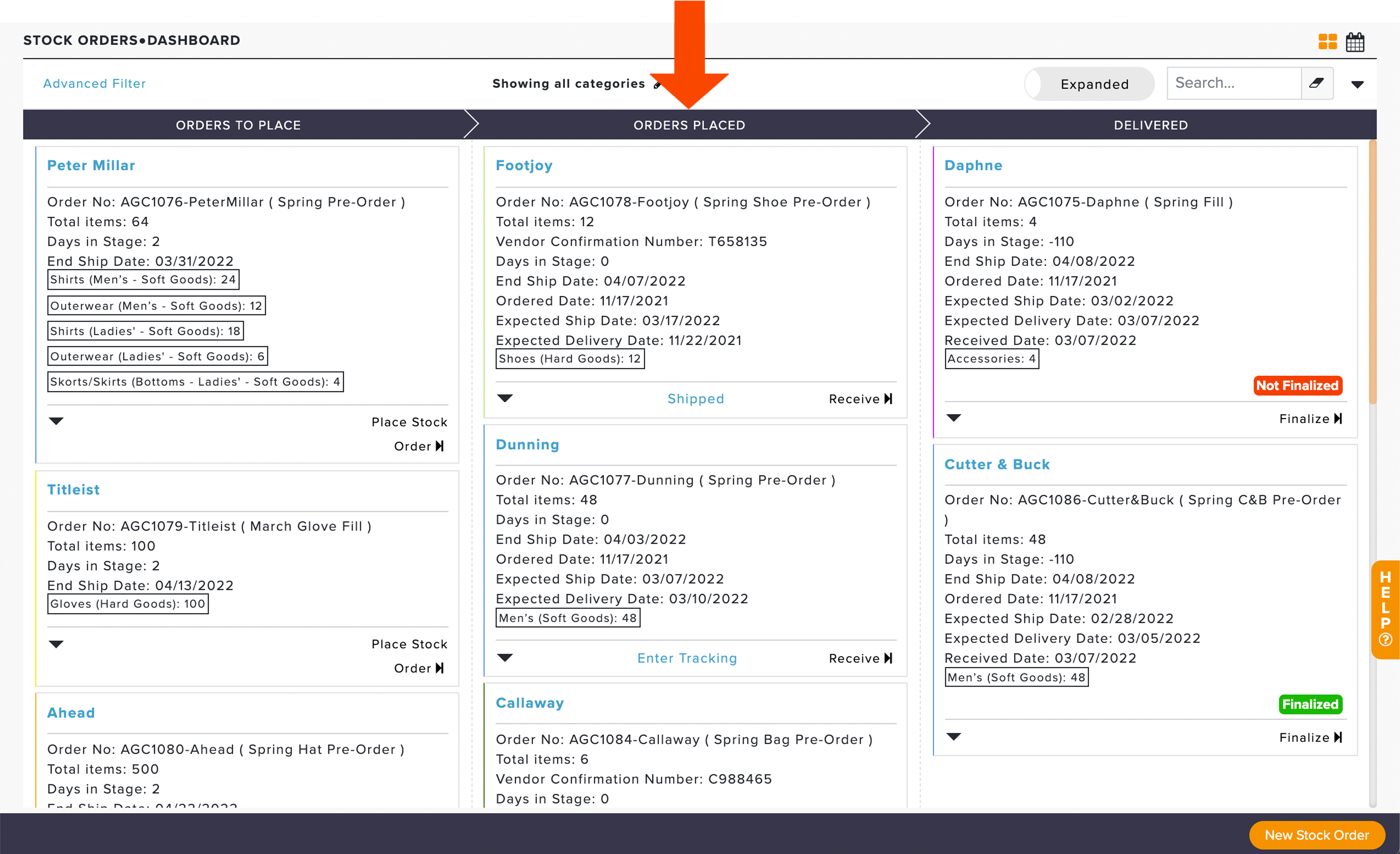Select the Shoes (Hard Goods): 12 tag
Viewport: 1400px width, 854px height.
570,359
